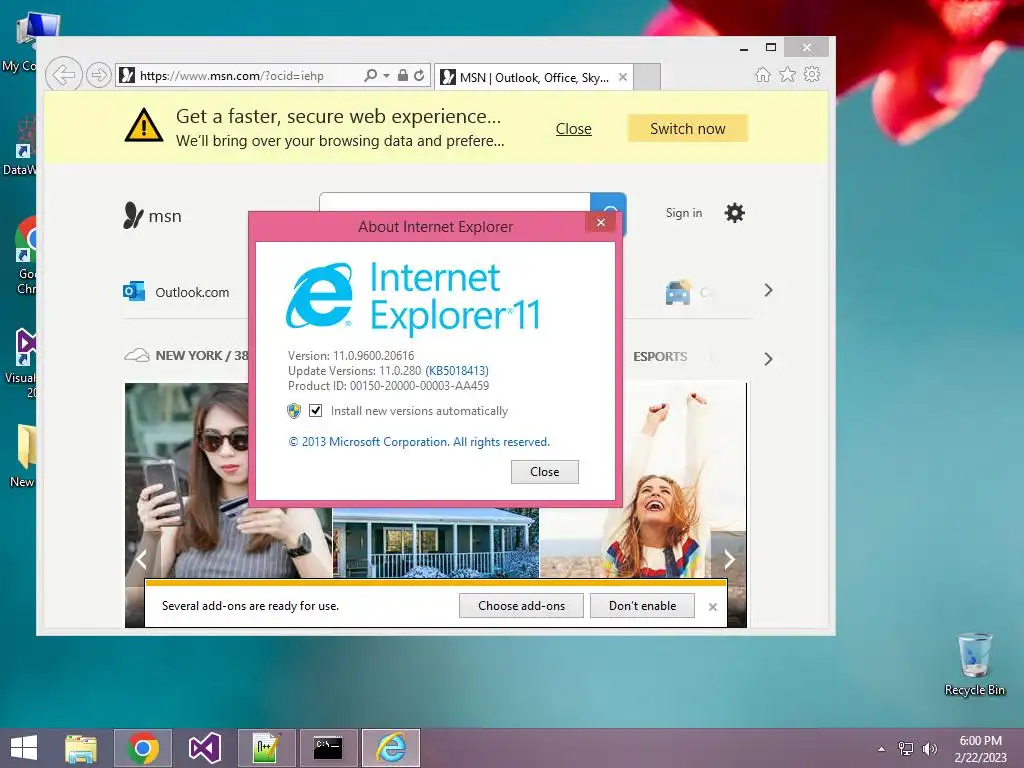Open IE Tools gear menu

[812, 74]
